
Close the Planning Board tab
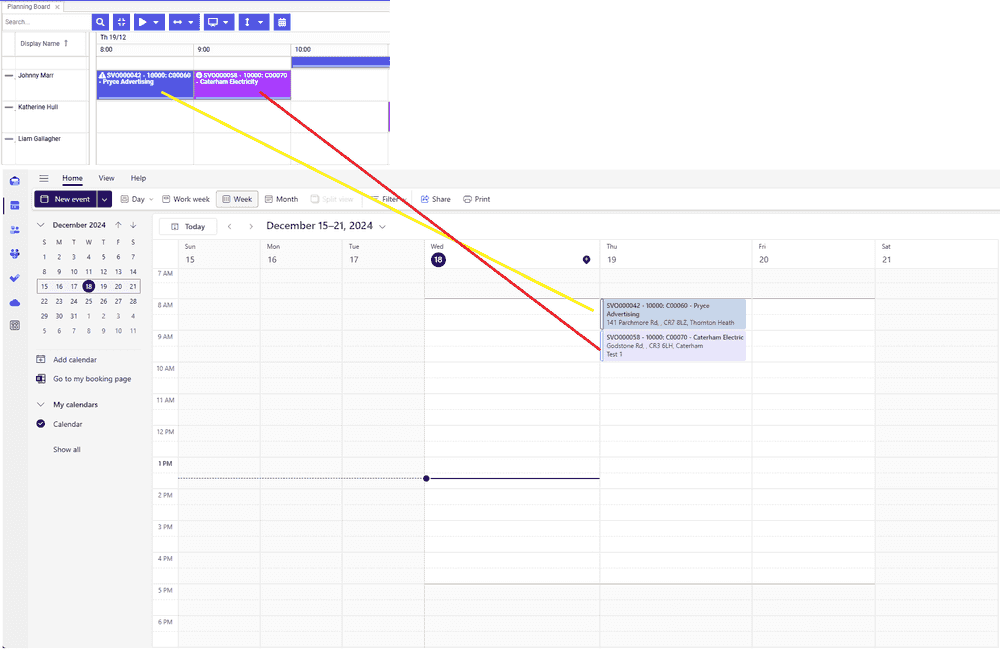pyautogui.click(x=57, y=7)
